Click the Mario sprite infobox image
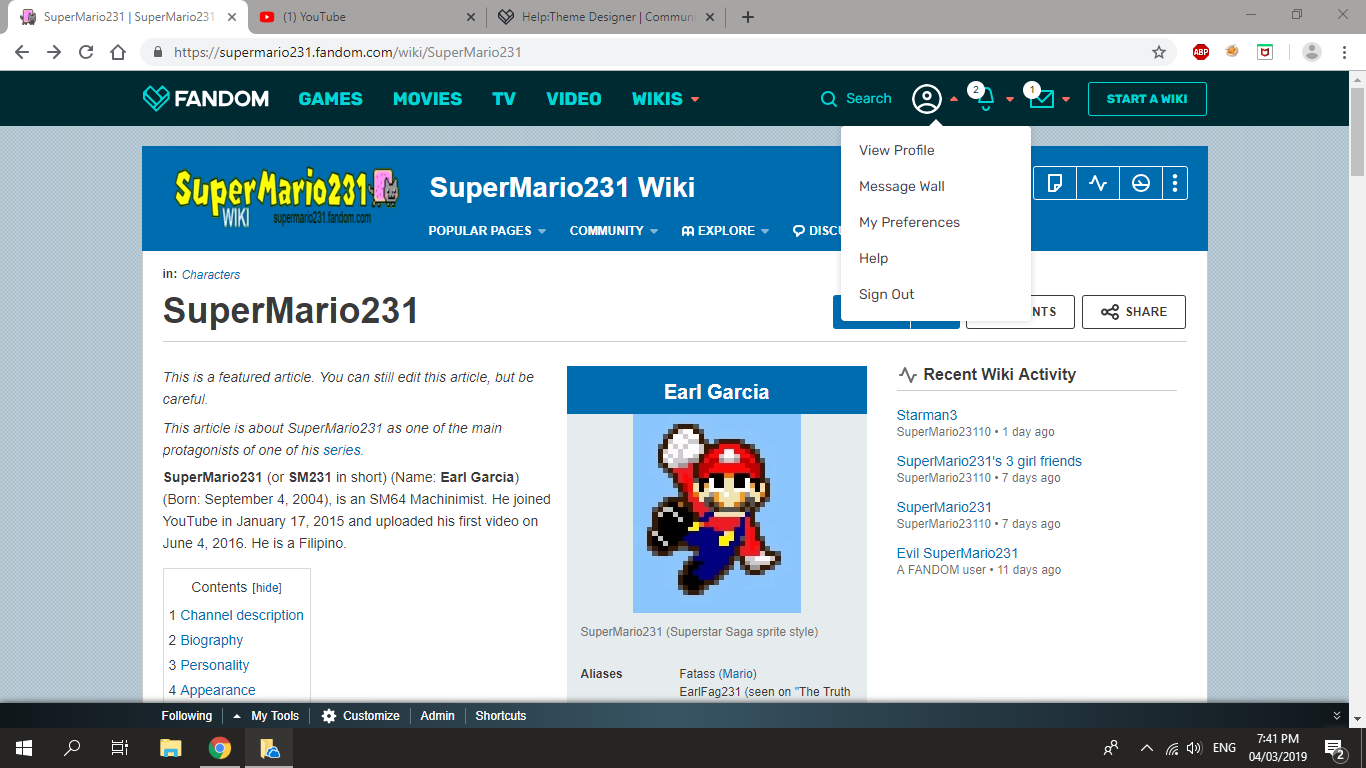This screenshot has width=1366, height=768. (x=717, y=513)
